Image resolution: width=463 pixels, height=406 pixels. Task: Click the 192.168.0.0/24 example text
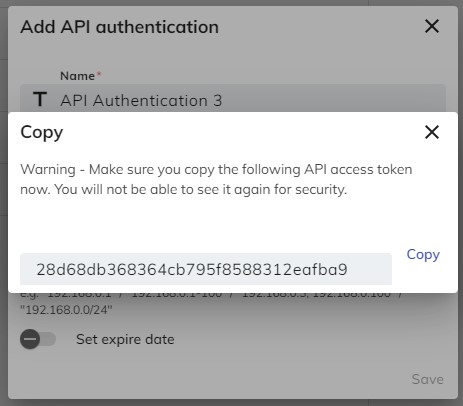(x=66, y=310)
